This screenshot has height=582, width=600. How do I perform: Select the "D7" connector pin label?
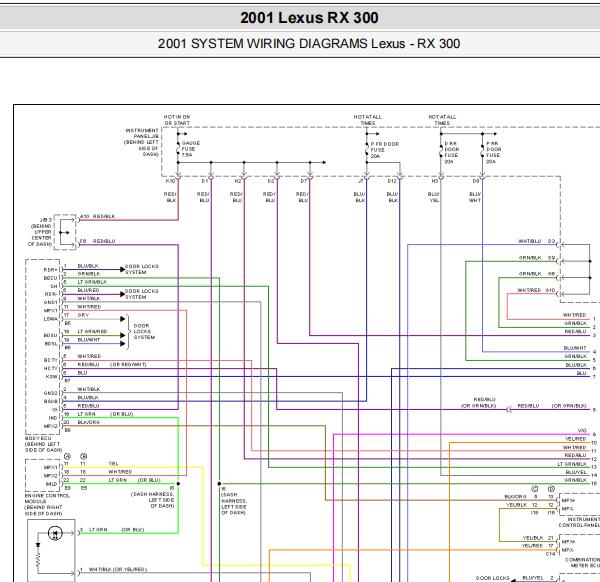(x=303, y=181)
